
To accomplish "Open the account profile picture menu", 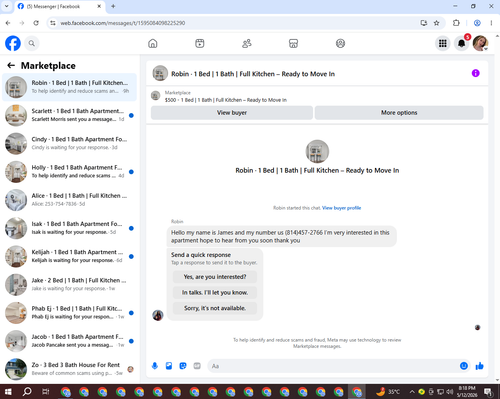I will (480, 43).
